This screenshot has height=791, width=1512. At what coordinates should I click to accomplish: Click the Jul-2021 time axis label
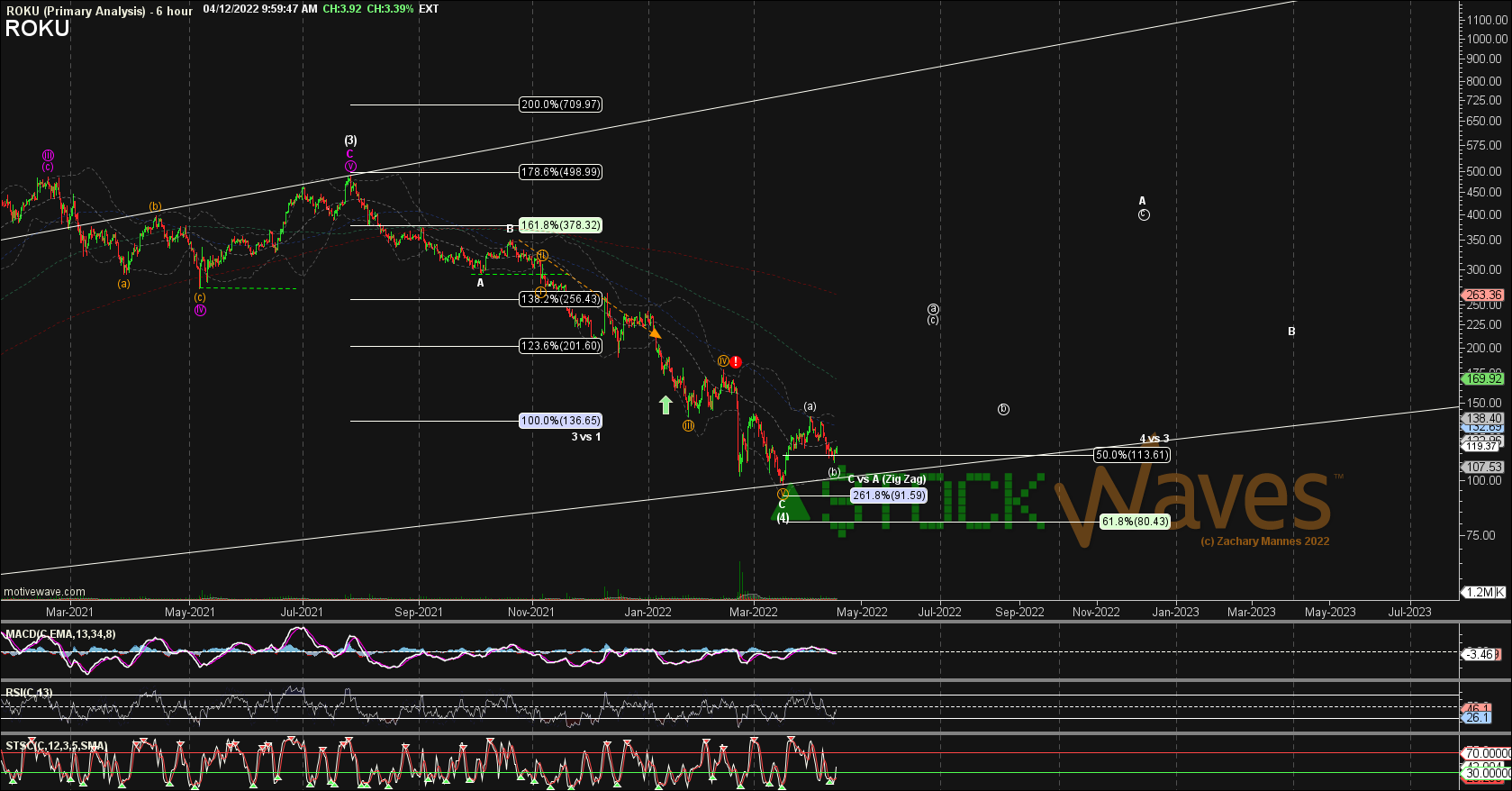coord(302,612)
